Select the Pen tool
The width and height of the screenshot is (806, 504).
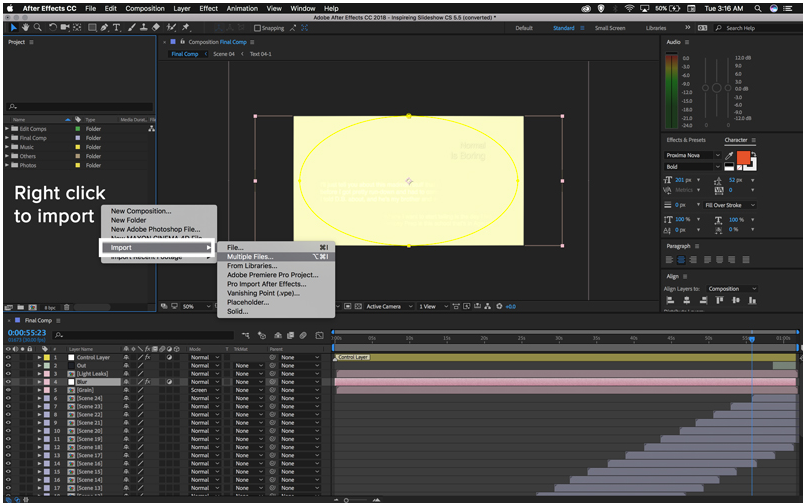point(103,28)
